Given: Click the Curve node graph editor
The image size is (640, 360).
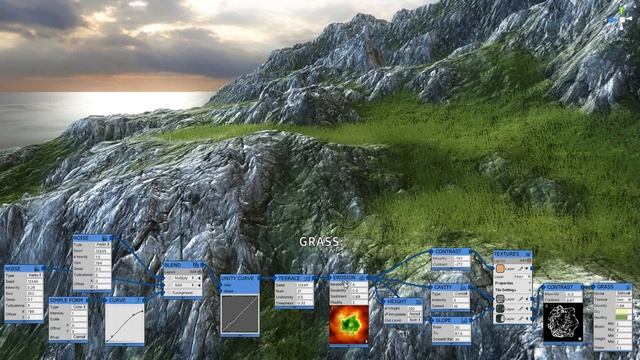Looking at the screenshot, I should (x=124, y=324).
